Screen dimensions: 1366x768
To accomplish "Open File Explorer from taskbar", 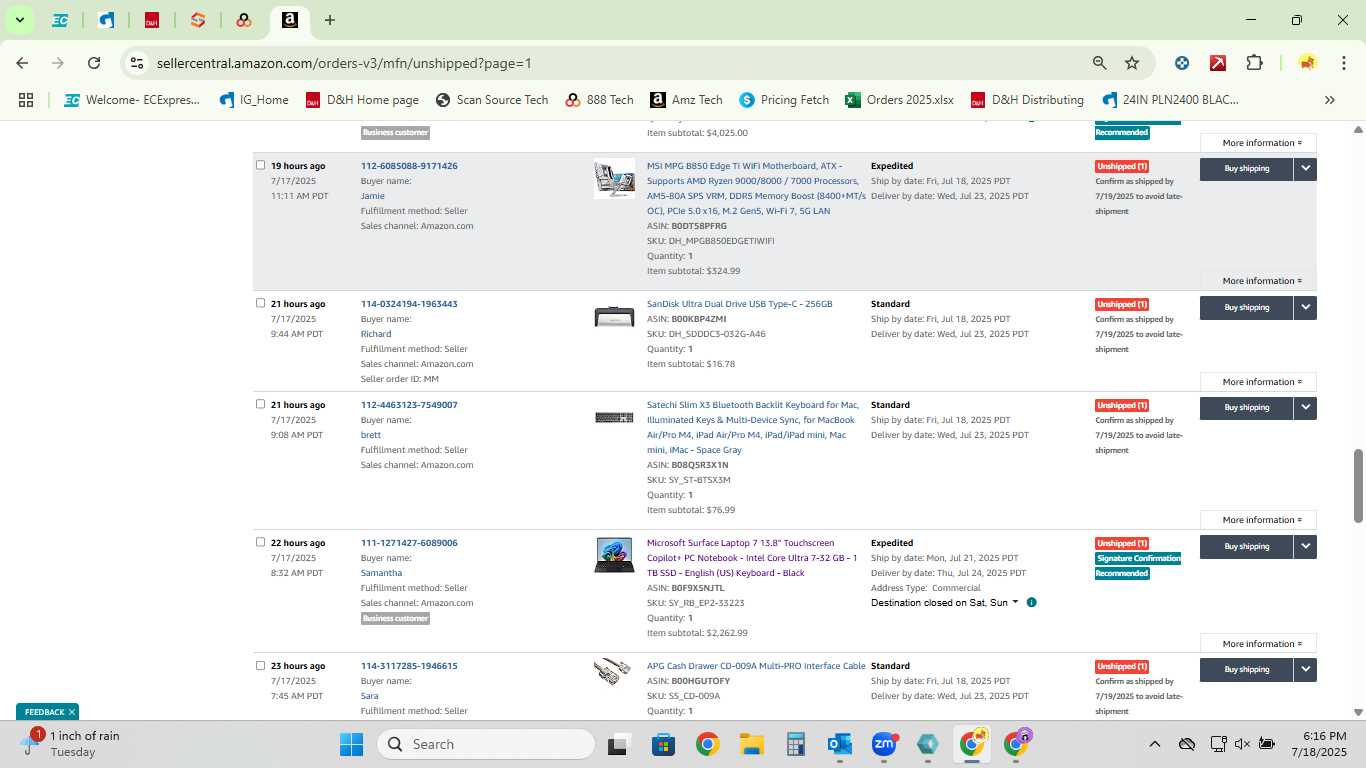I will [x=751, y=744].
